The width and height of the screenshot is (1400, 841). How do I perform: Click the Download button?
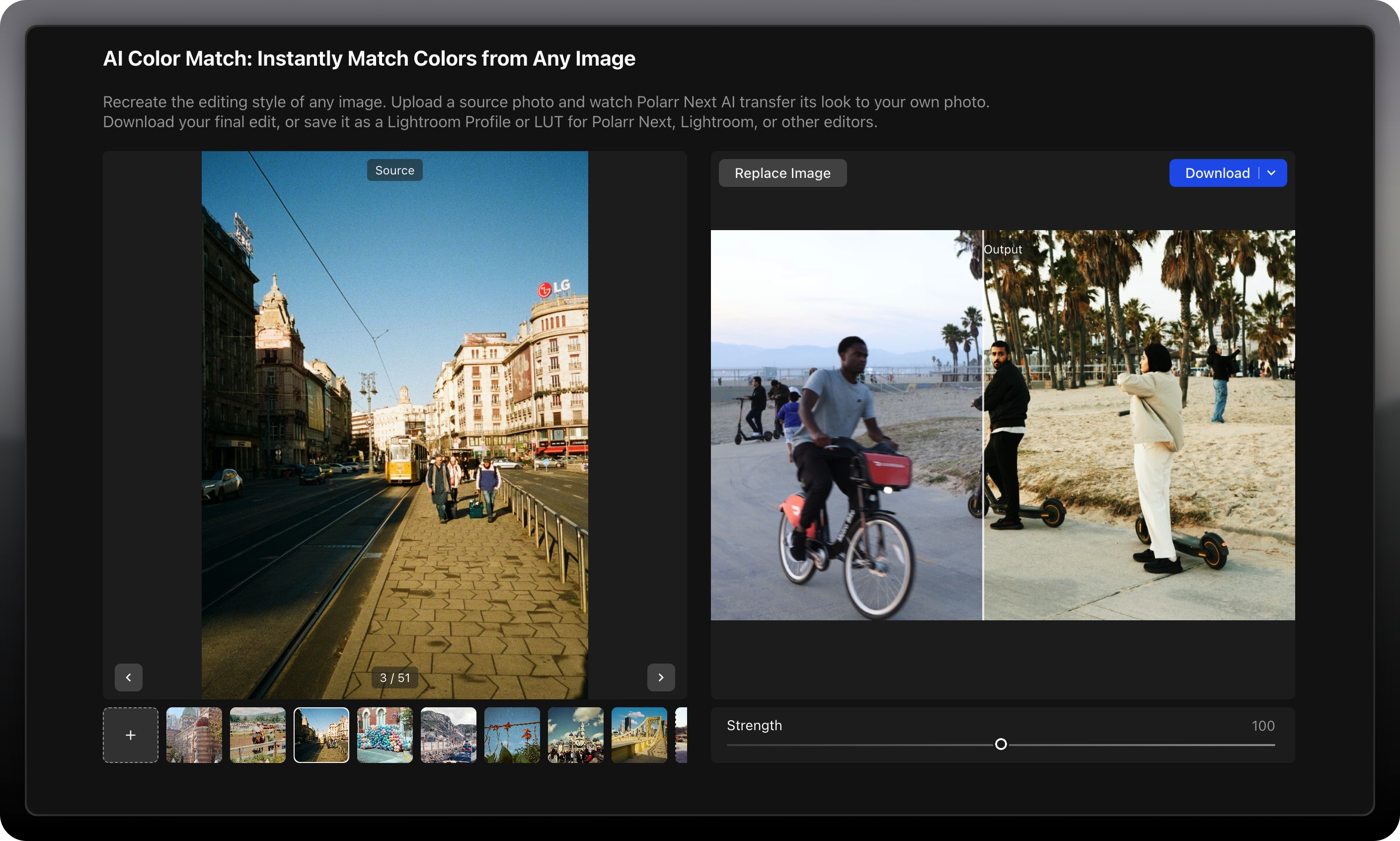click(x=1217, y=173)
